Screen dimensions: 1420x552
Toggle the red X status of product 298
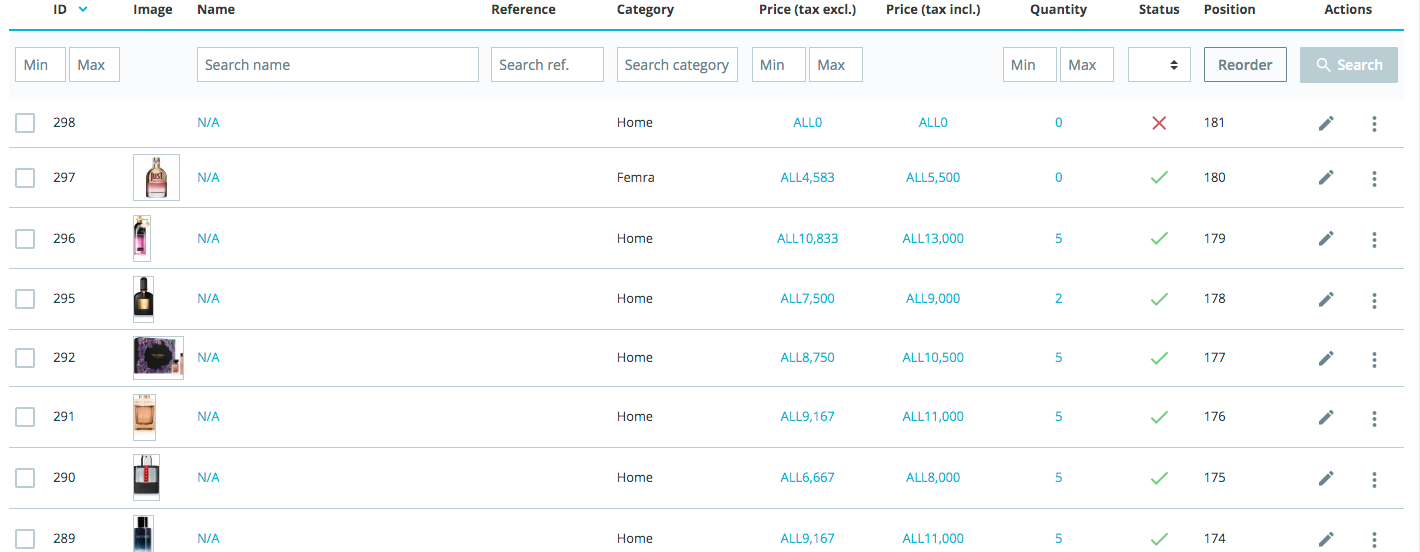[1159, 123]
